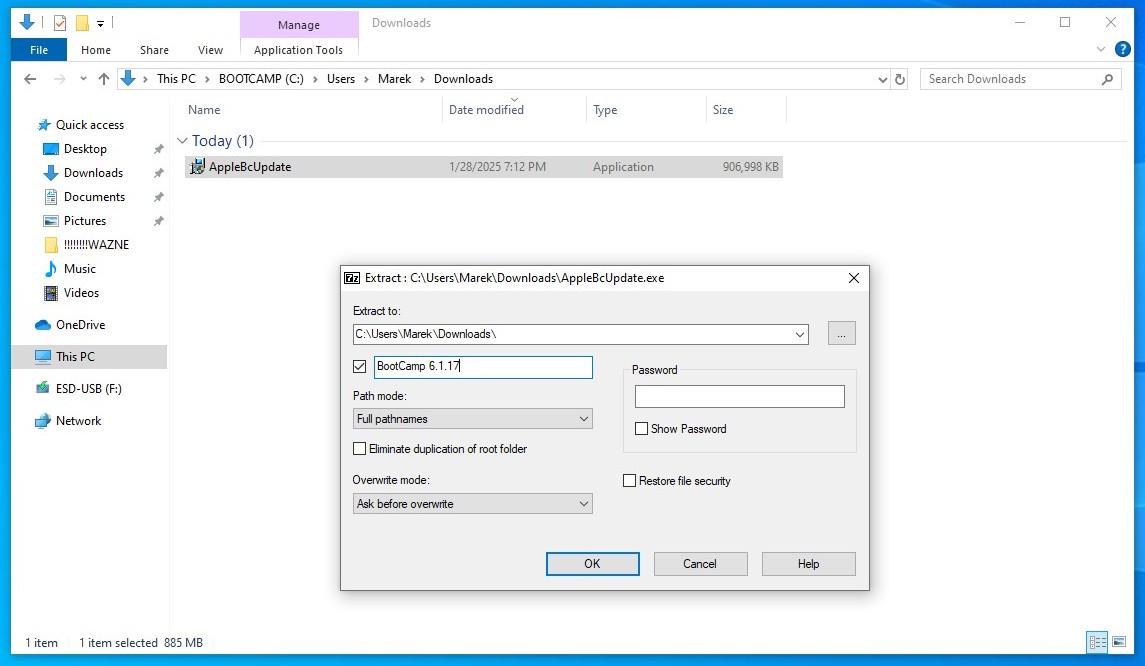Viewport: 1145px width, 666px height.
Task: Open the Application Tools tab
Action: coord(299,50)
